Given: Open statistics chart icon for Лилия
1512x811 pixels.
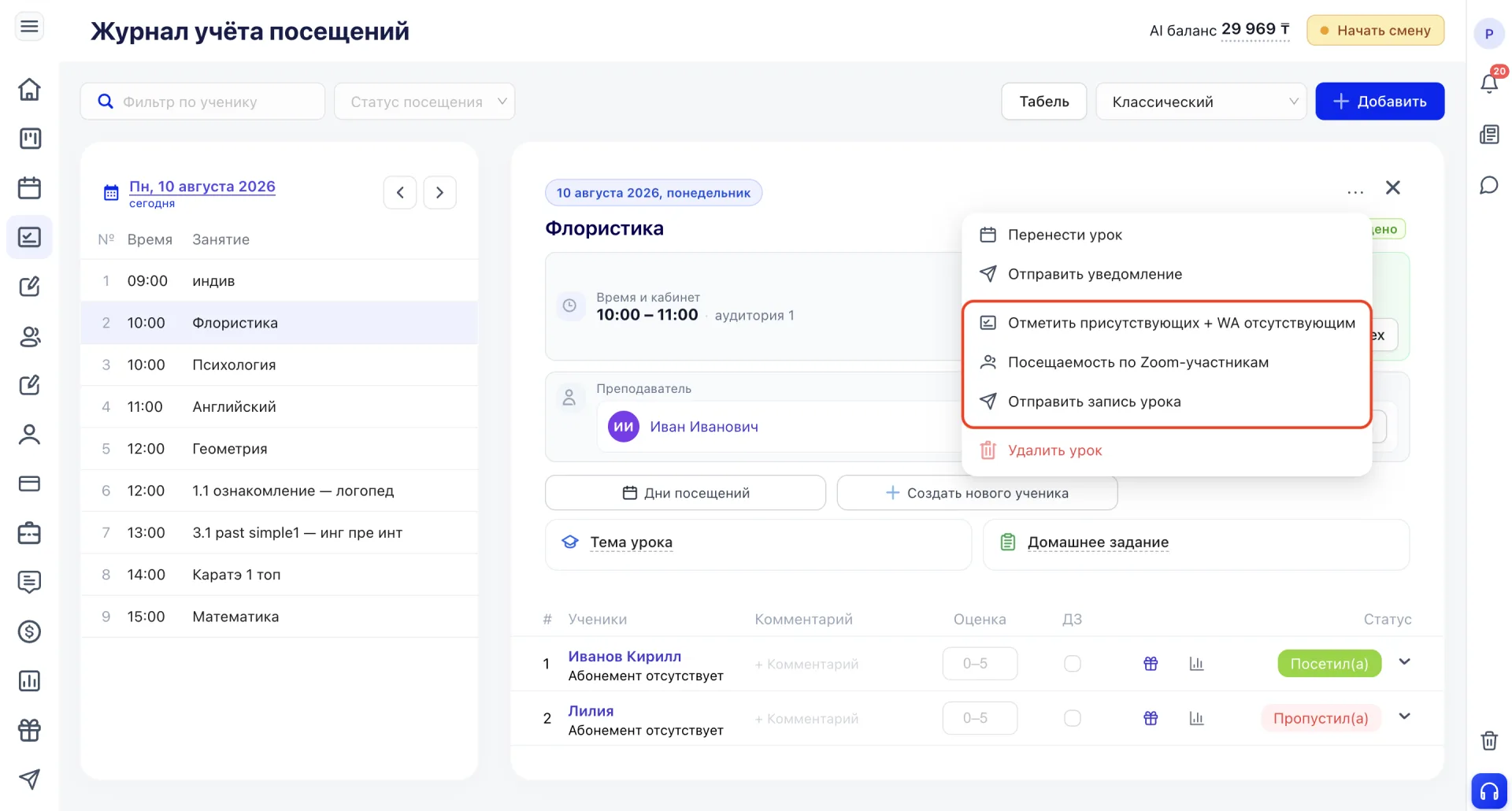Looking at the screenshot, I should (x=1196, y=718).
